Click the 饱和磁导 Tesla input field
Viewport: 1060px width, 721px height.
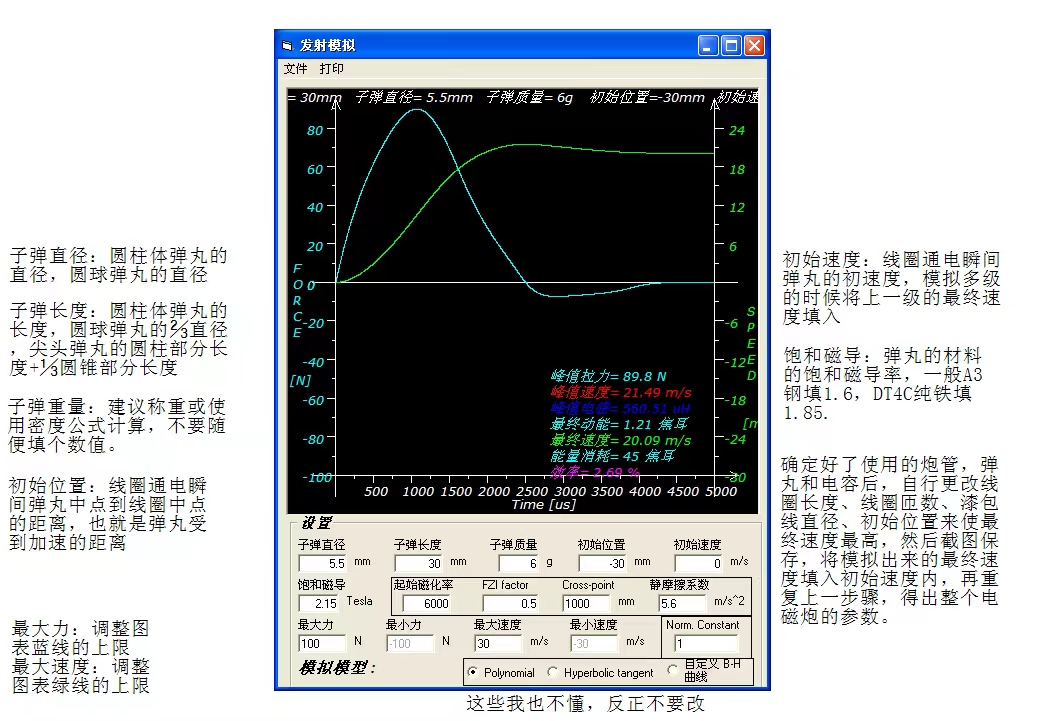point(318,603)
